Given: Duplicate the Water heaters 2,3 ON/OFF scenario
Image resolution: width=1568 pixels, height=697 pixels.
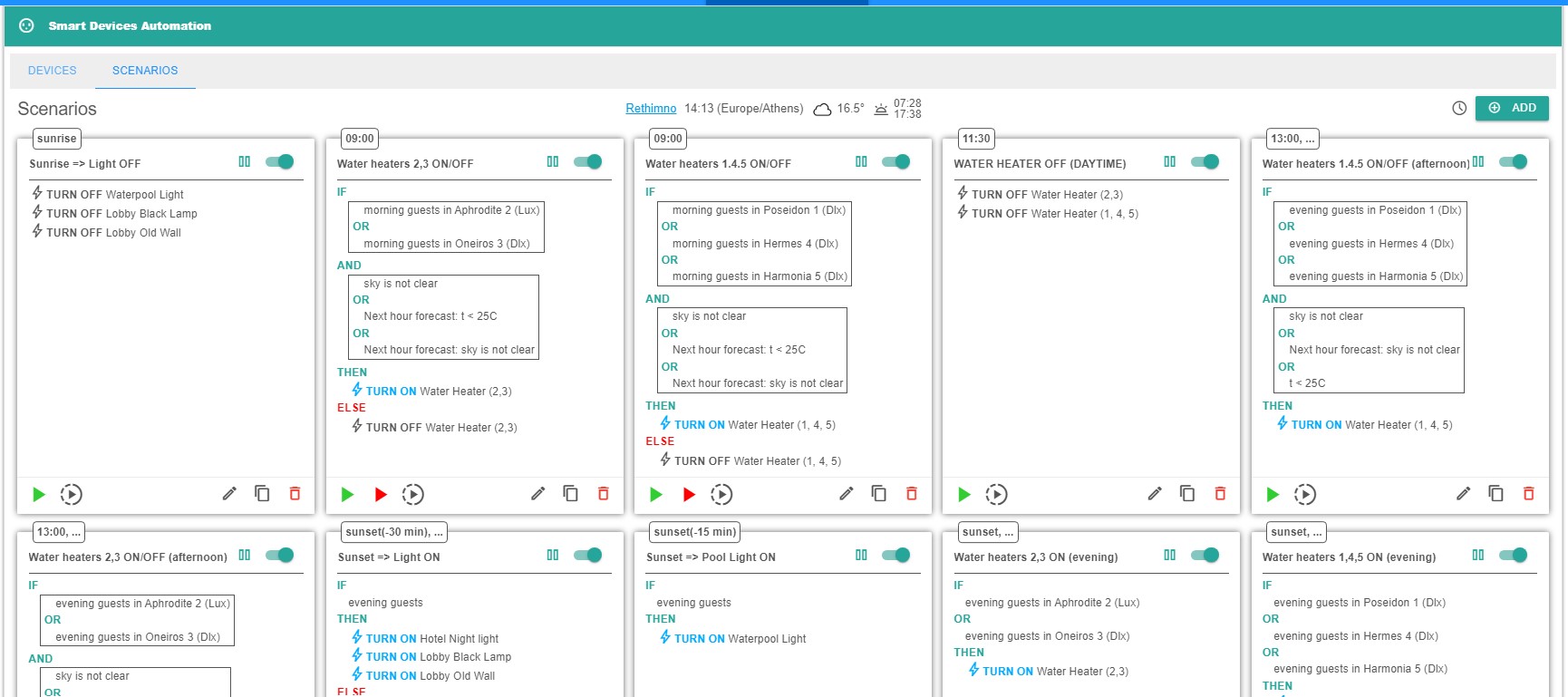Looking at the screenshot, I should [x=570, y=493].
